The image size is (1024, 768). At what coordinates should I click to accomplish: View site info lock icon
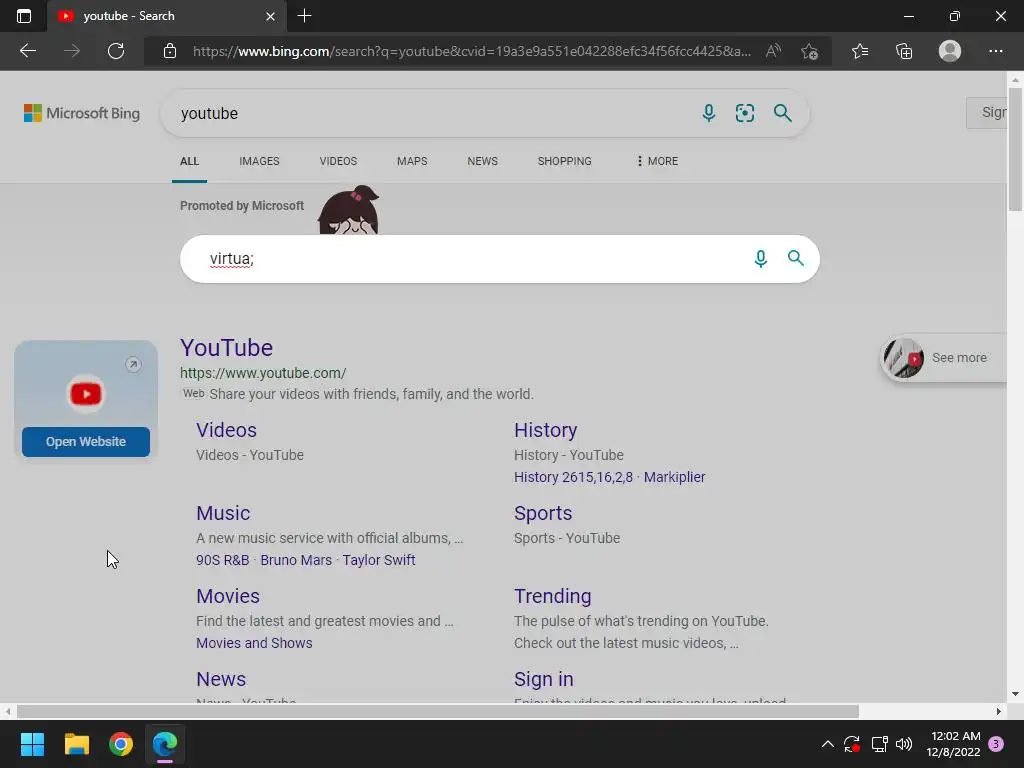pos(170,51)
